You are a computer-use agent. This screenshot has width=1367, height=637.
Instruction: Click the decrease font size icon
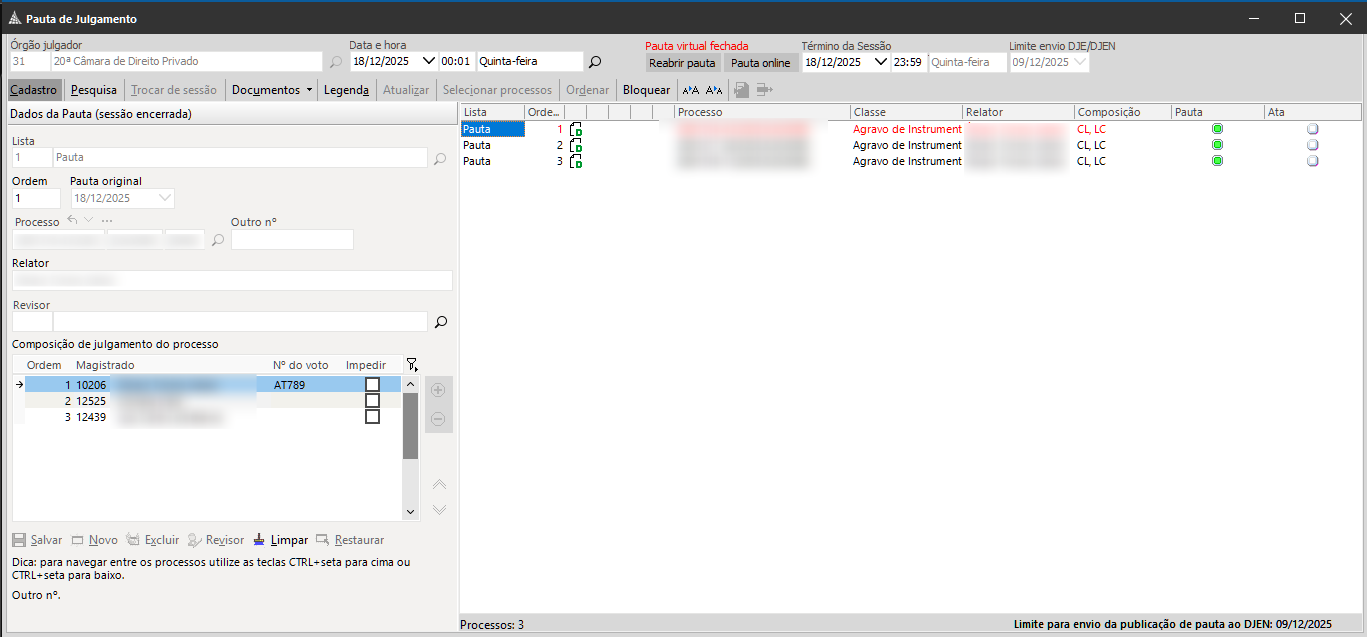(714, 90)
